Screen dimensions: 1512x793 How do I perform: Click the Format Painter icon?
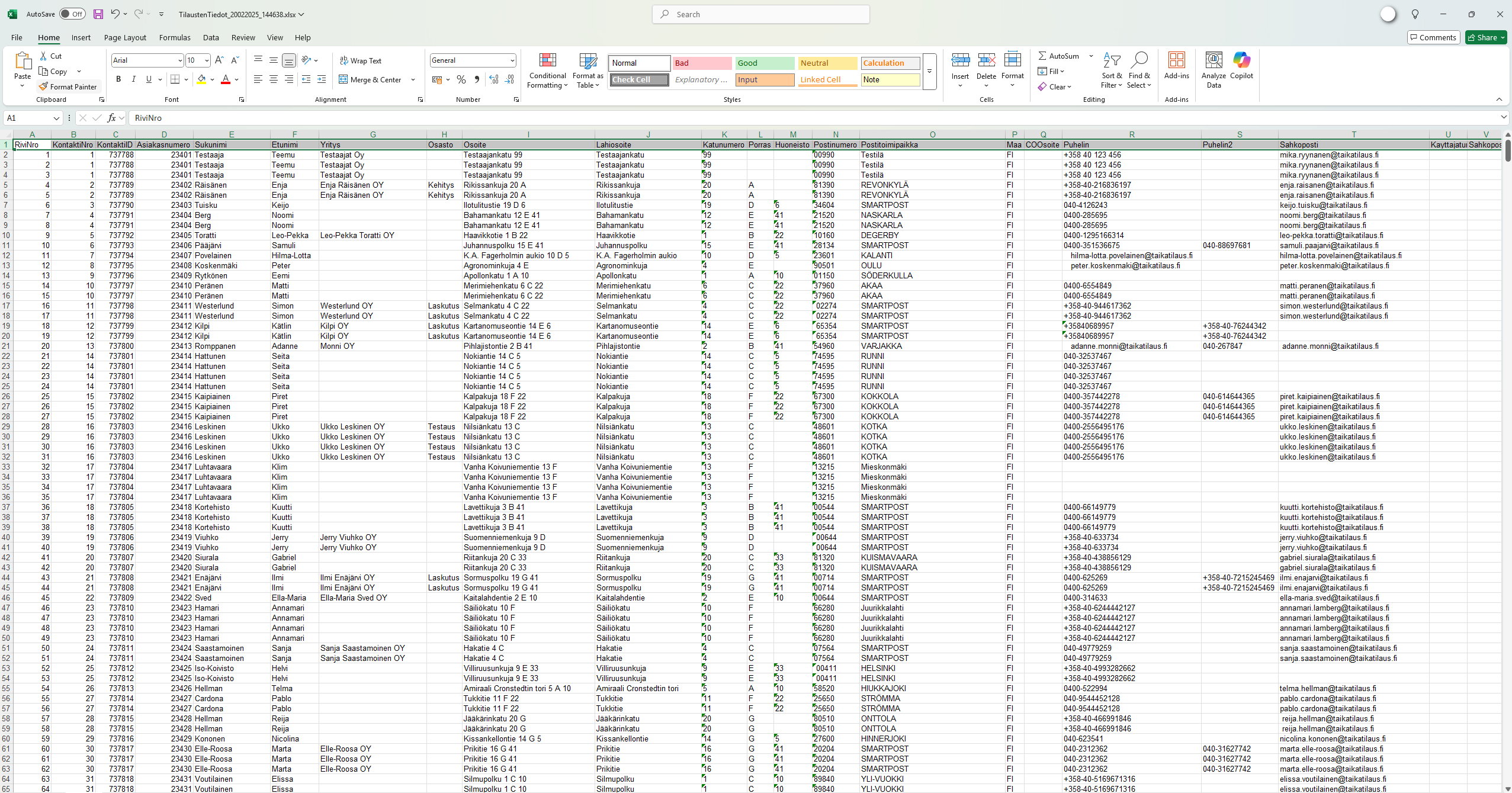click(x=43, y=86)
